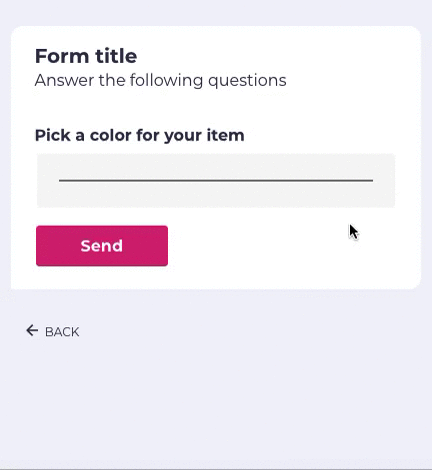This screenshot has height=470, width=432.
Task: Click the lavender background above the form card
Action: (x=216, y=13)
